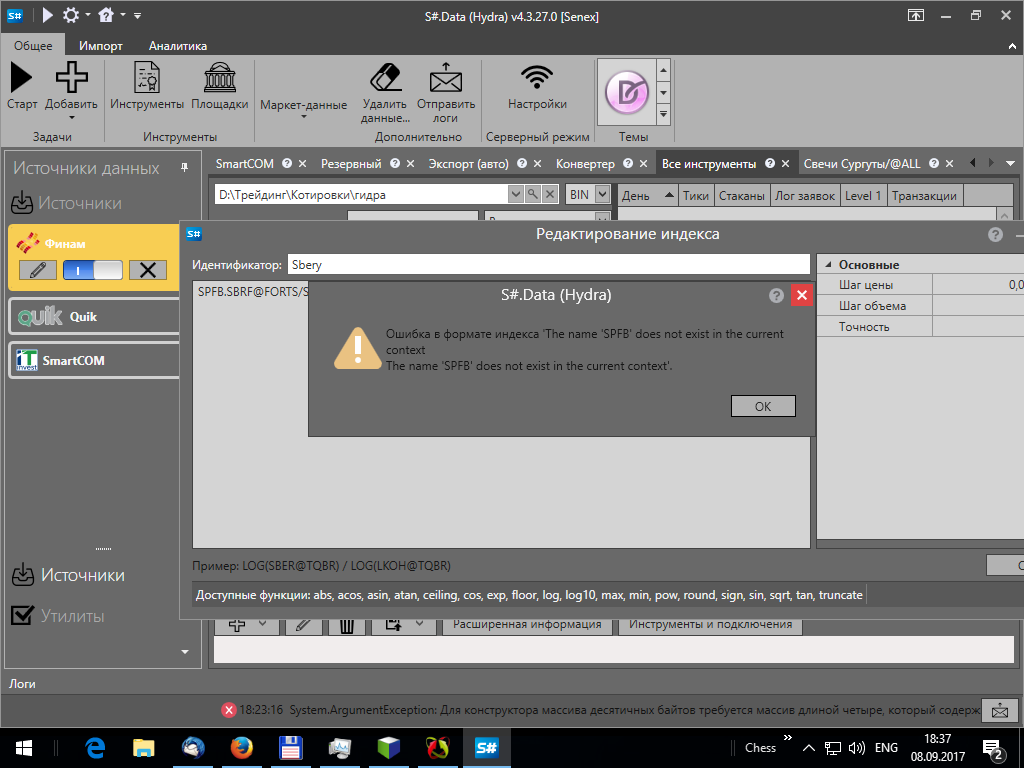The height and width of the screenshot is (768, 1024).
Task: Click the gear icon in title bar
Action: tap(71, 14)
